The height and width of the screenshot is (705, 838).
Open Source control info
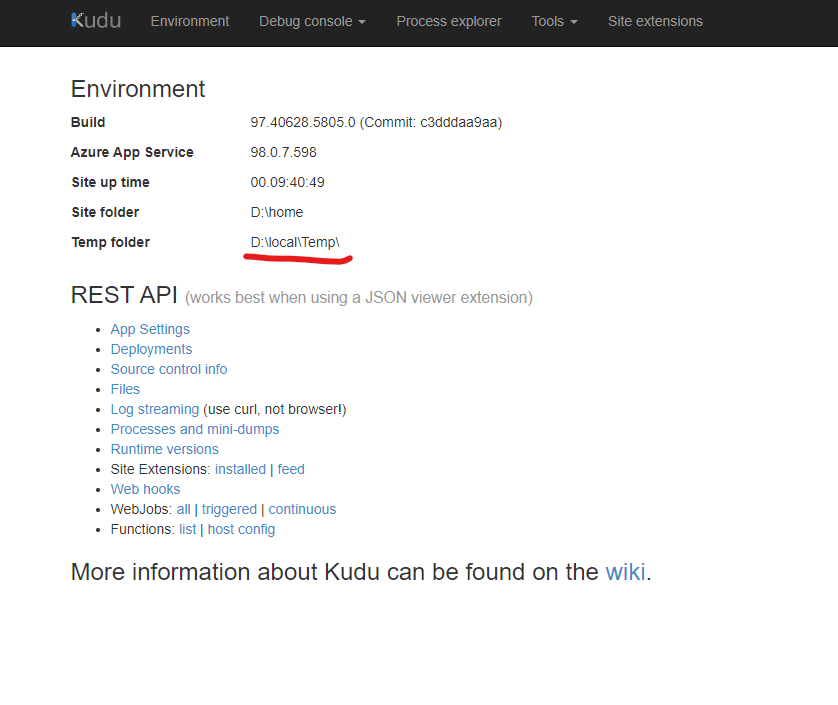(x=168, y=369)
